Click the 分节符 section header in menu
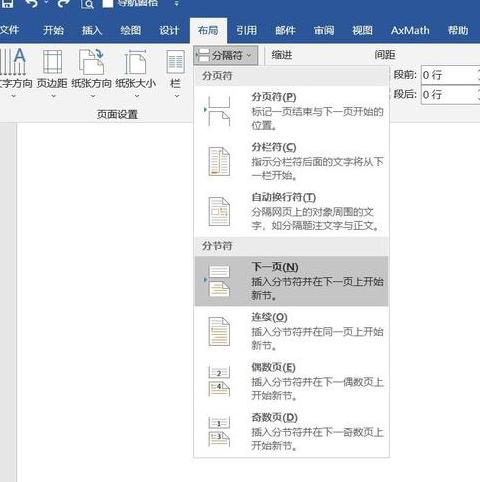 (217, 246)
